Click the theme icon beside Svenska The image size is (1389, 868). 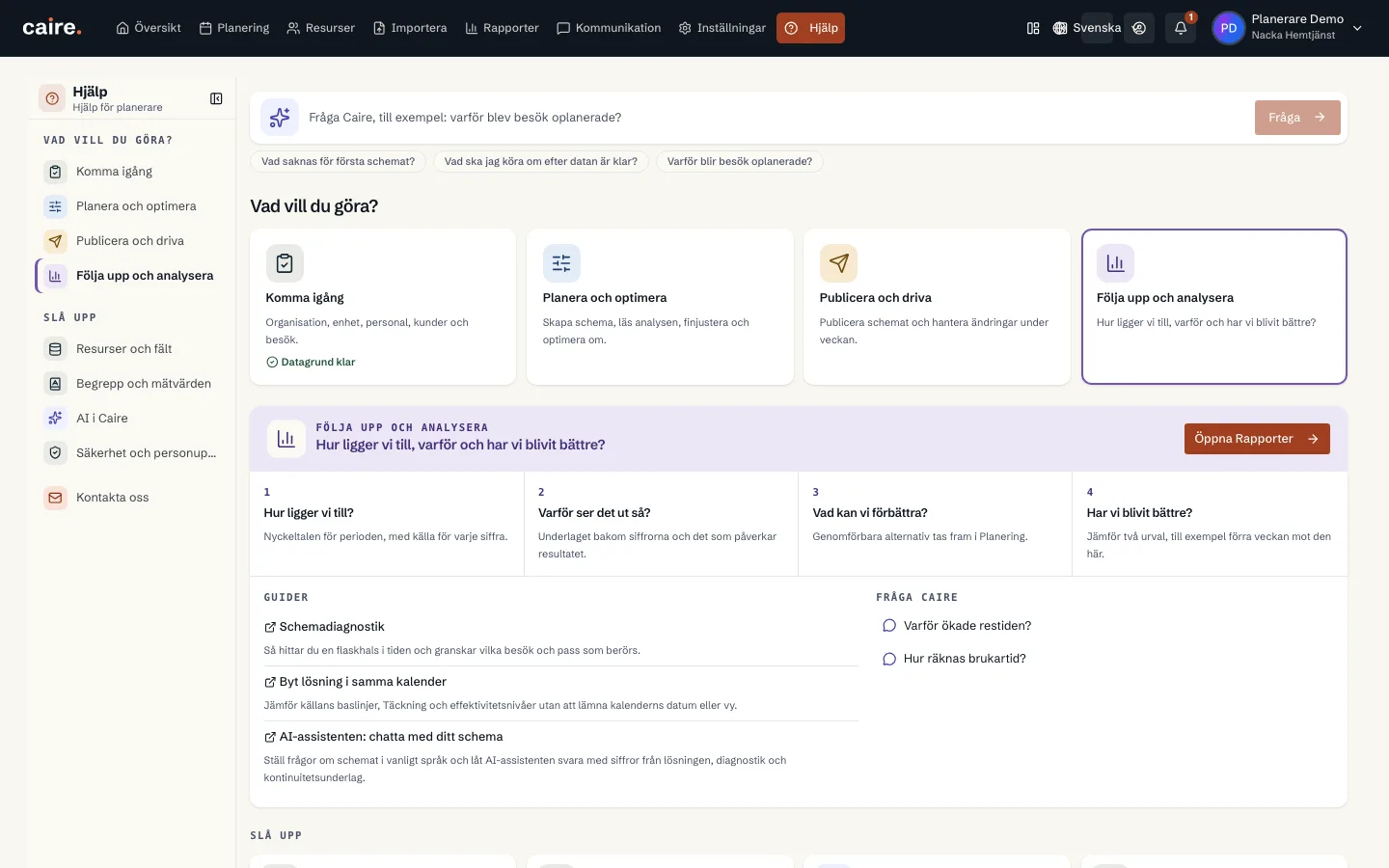(x=1139, y=28)
